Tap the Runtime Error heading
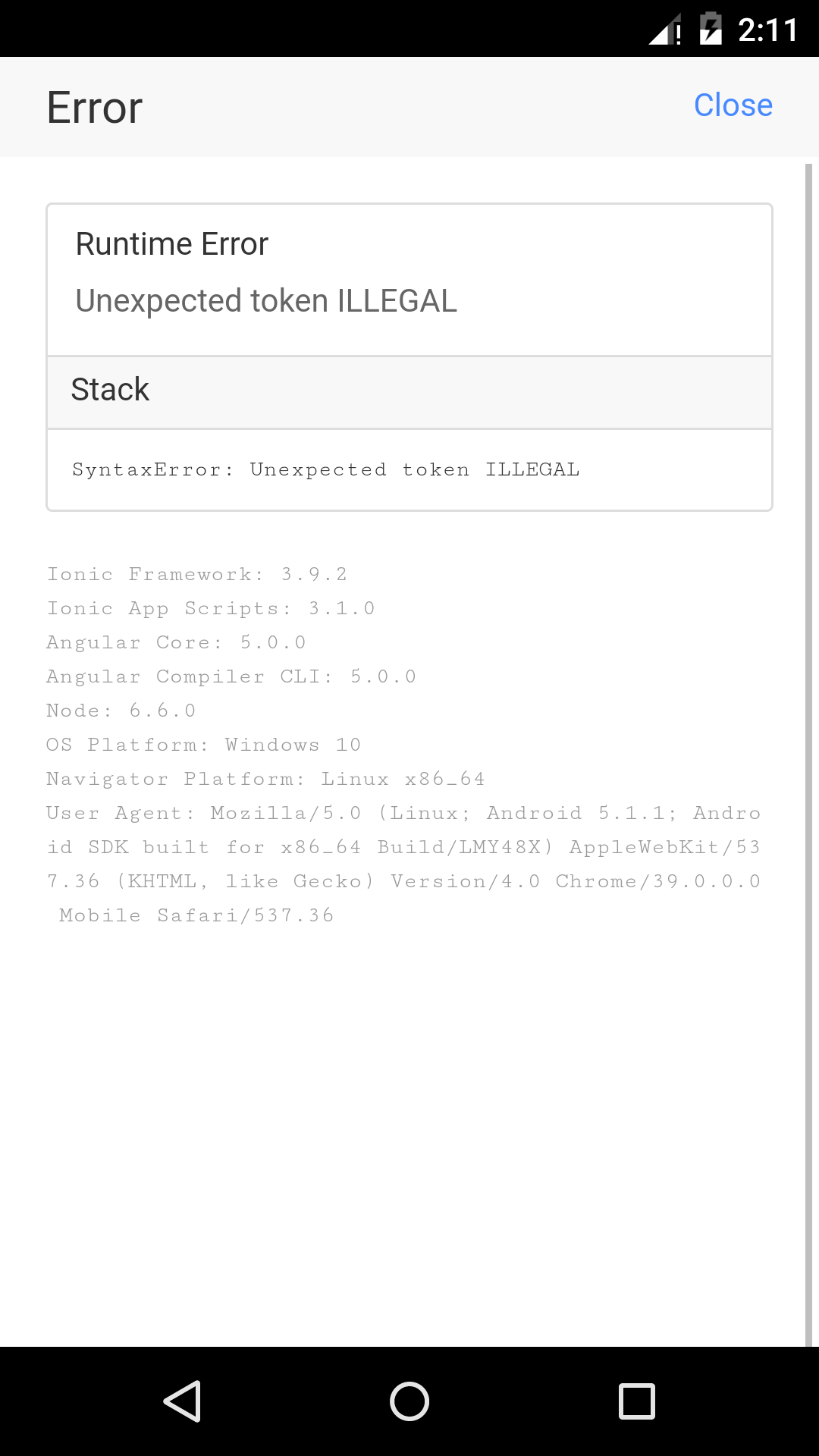 click(x=171, y=243)
